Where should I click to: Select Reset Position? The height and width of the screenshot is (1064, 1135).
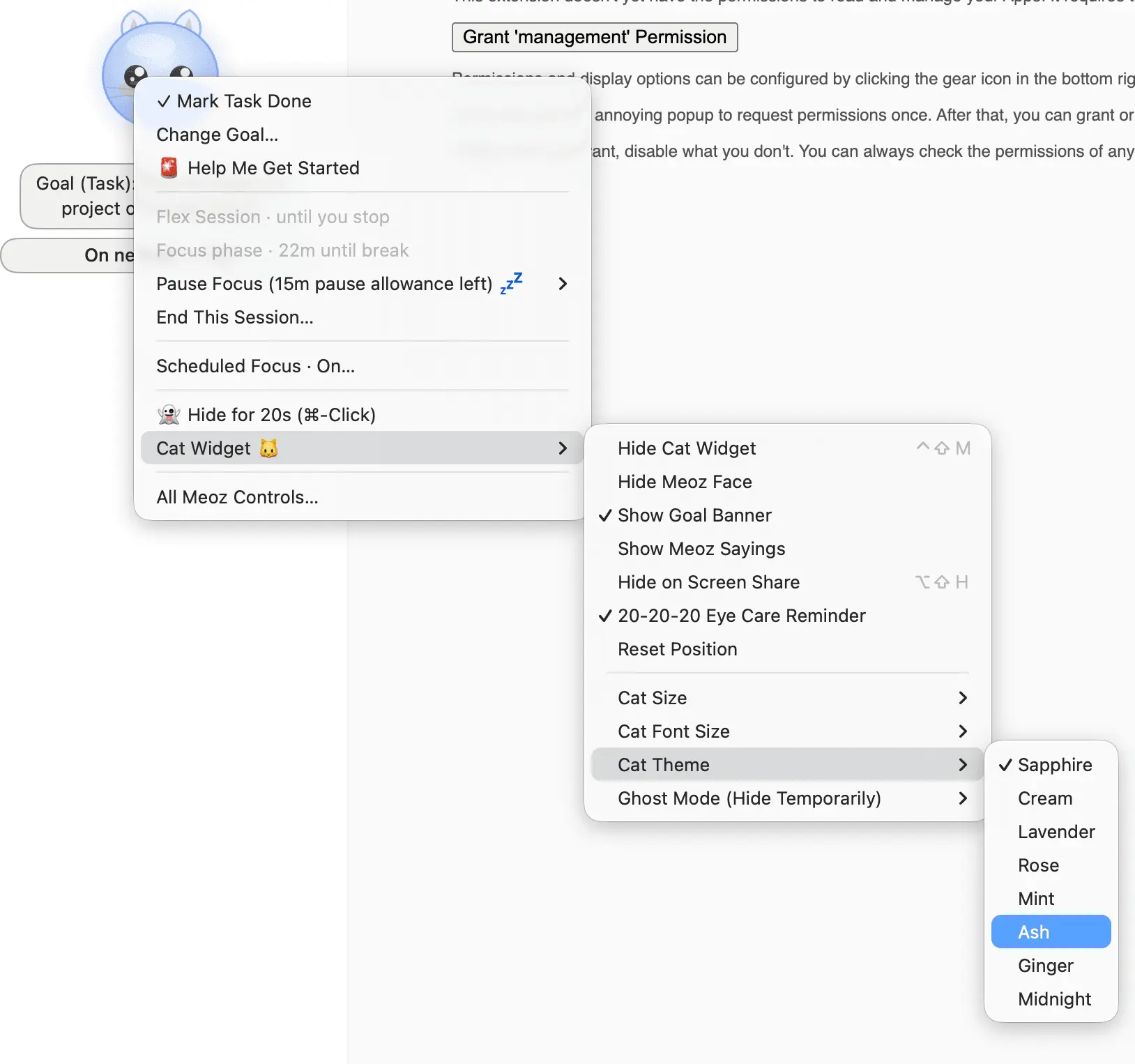pyautogui.click(x=787, y=649)
